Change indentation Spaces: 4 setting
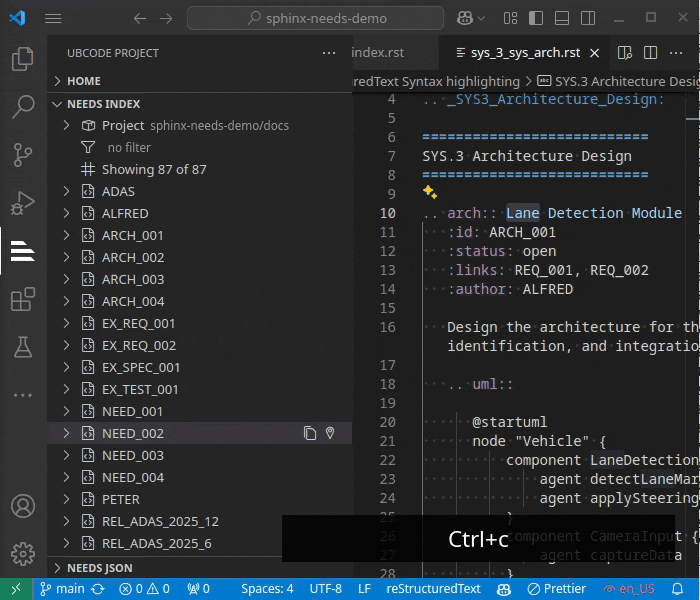The width and height of the screenshot is (700, 600). [267, 589]
